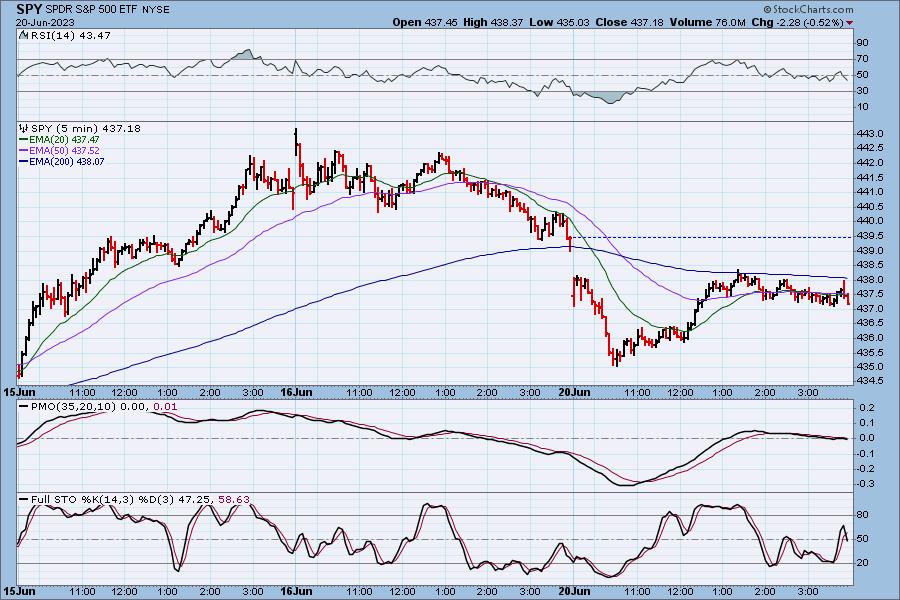900x600 pixels.
Task: Click the black line swatch before PMO(35,20,10)
Action: [x=24, y=407]
